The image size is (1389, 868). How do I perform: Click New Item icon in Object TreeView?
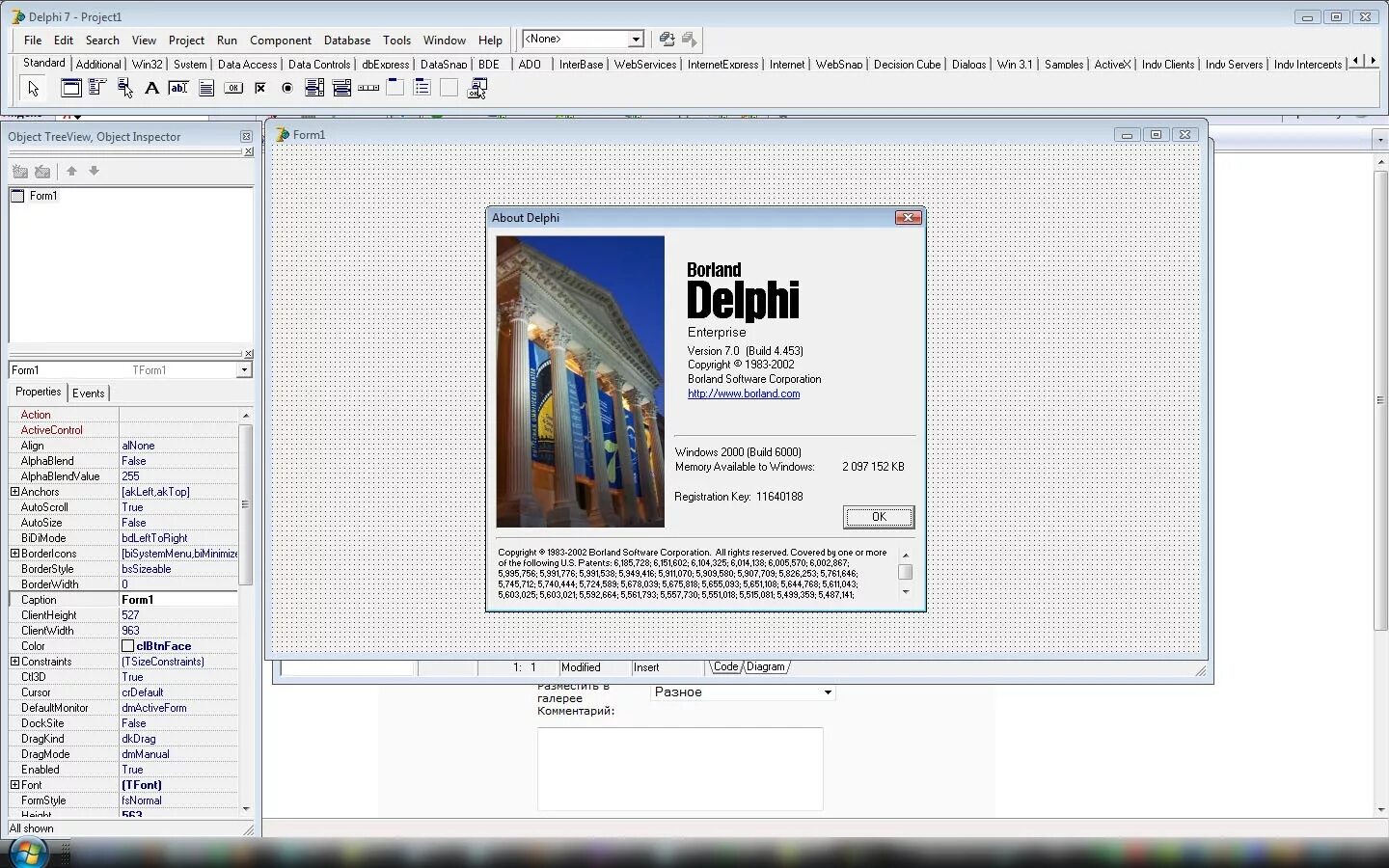(x=20, y=171)
